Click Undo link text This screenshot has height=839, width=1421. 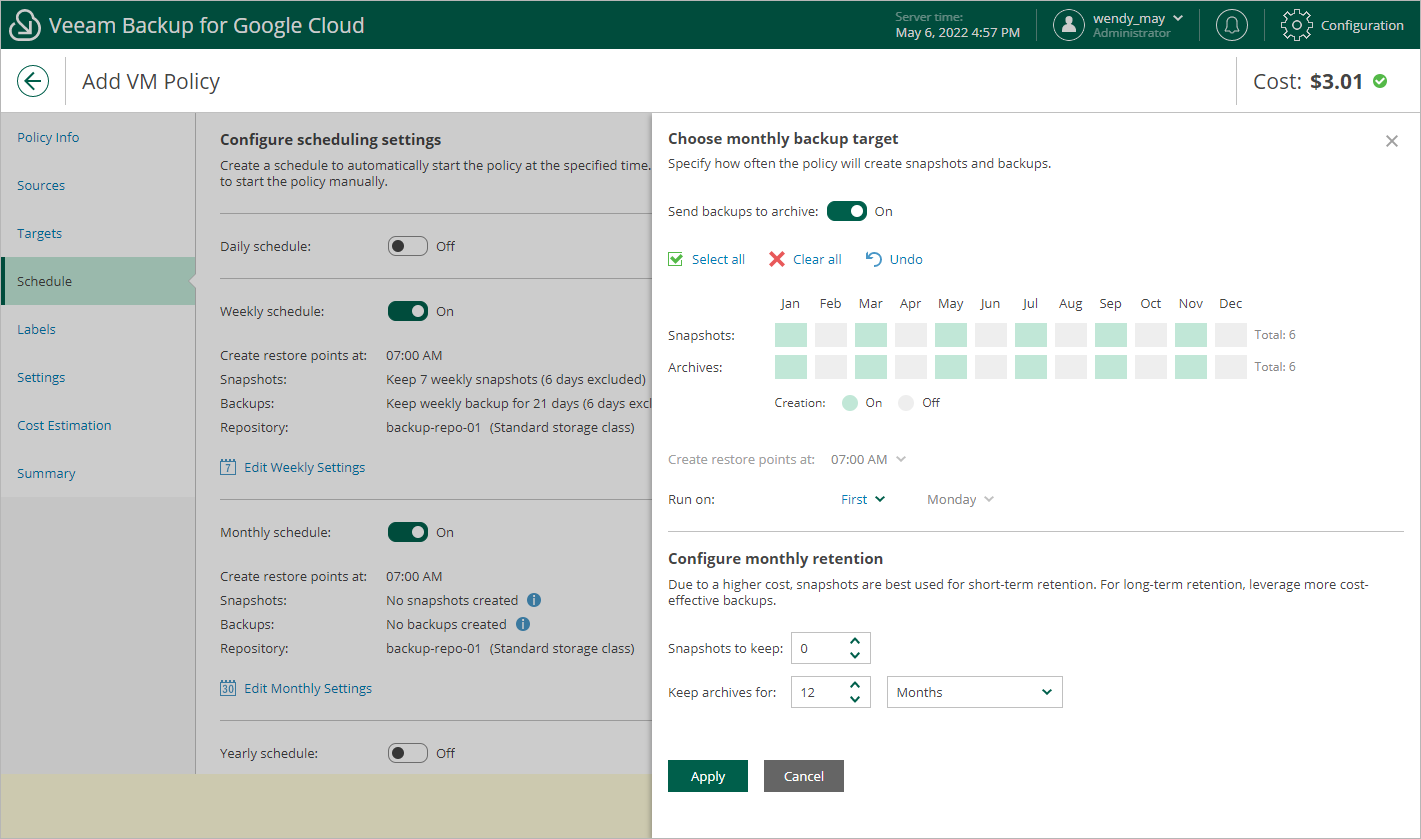click(x=906, y=259)
